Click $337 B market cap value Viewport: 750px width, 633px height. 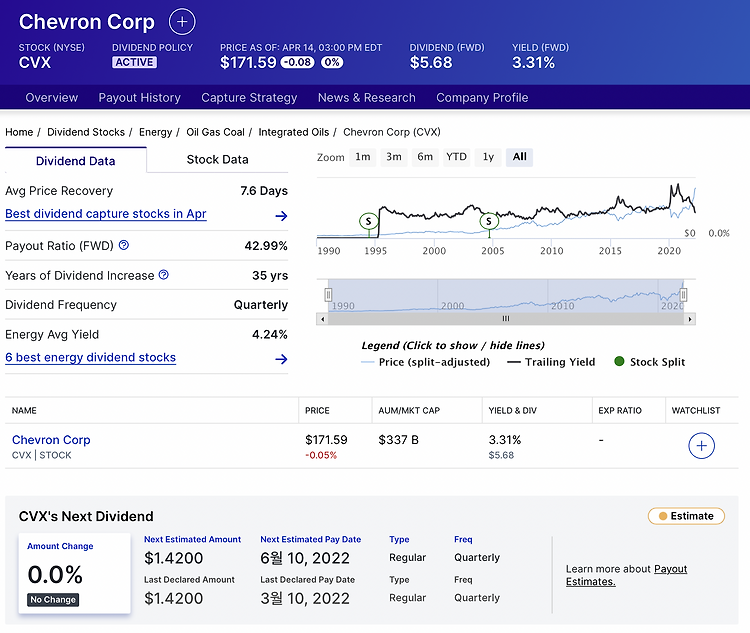(x=398, y=440)
